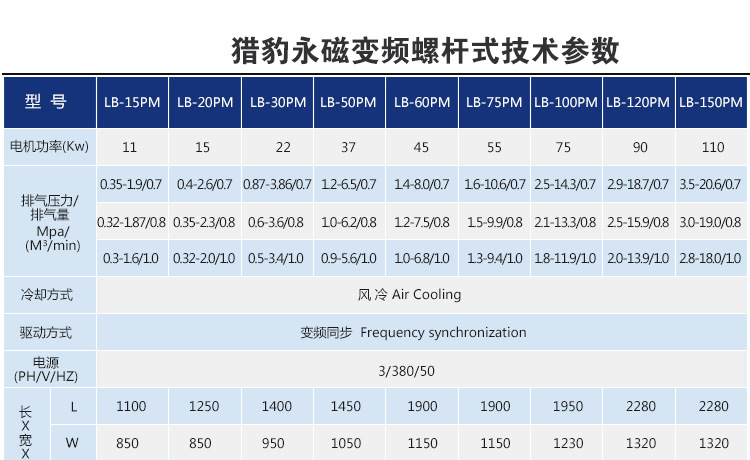Click the W width row label
This screenshot has width=750, height=460.
point(72,443)
